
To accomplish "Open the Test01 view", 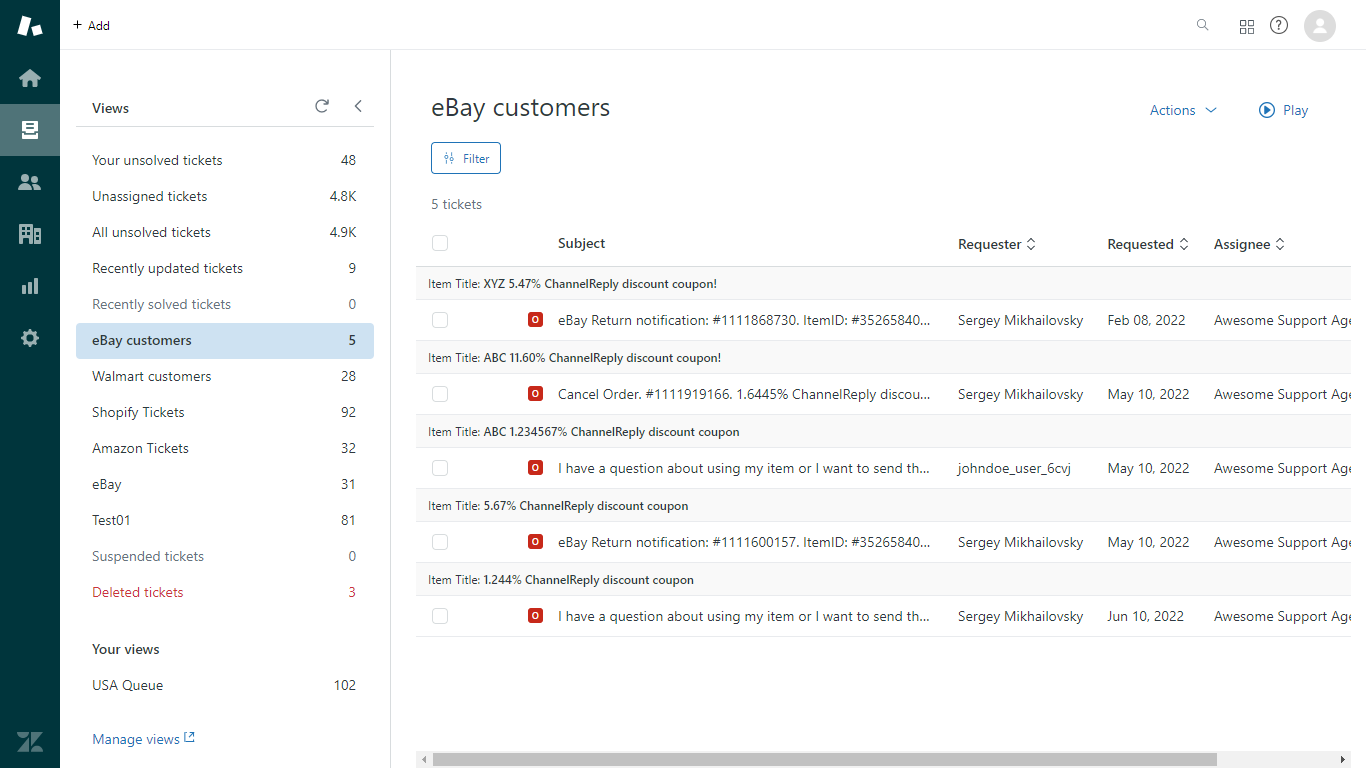I will click(x=225, y=520).
